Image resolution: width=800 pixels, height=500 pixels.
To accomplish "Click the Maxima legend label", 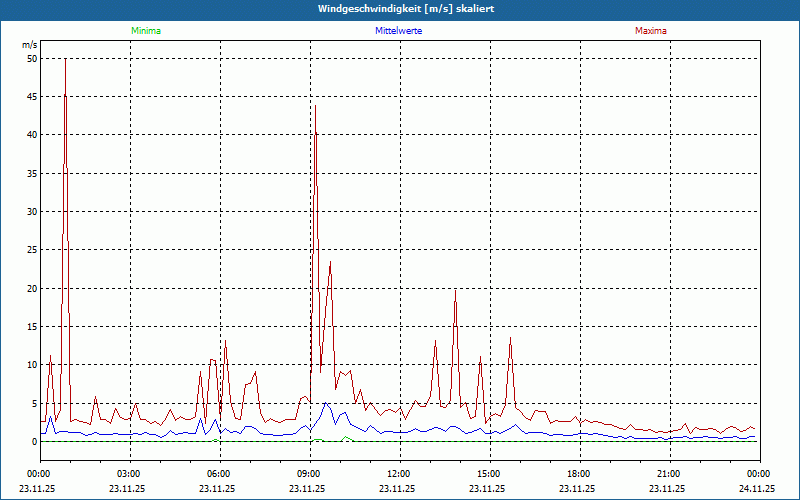I will [651, 31].
